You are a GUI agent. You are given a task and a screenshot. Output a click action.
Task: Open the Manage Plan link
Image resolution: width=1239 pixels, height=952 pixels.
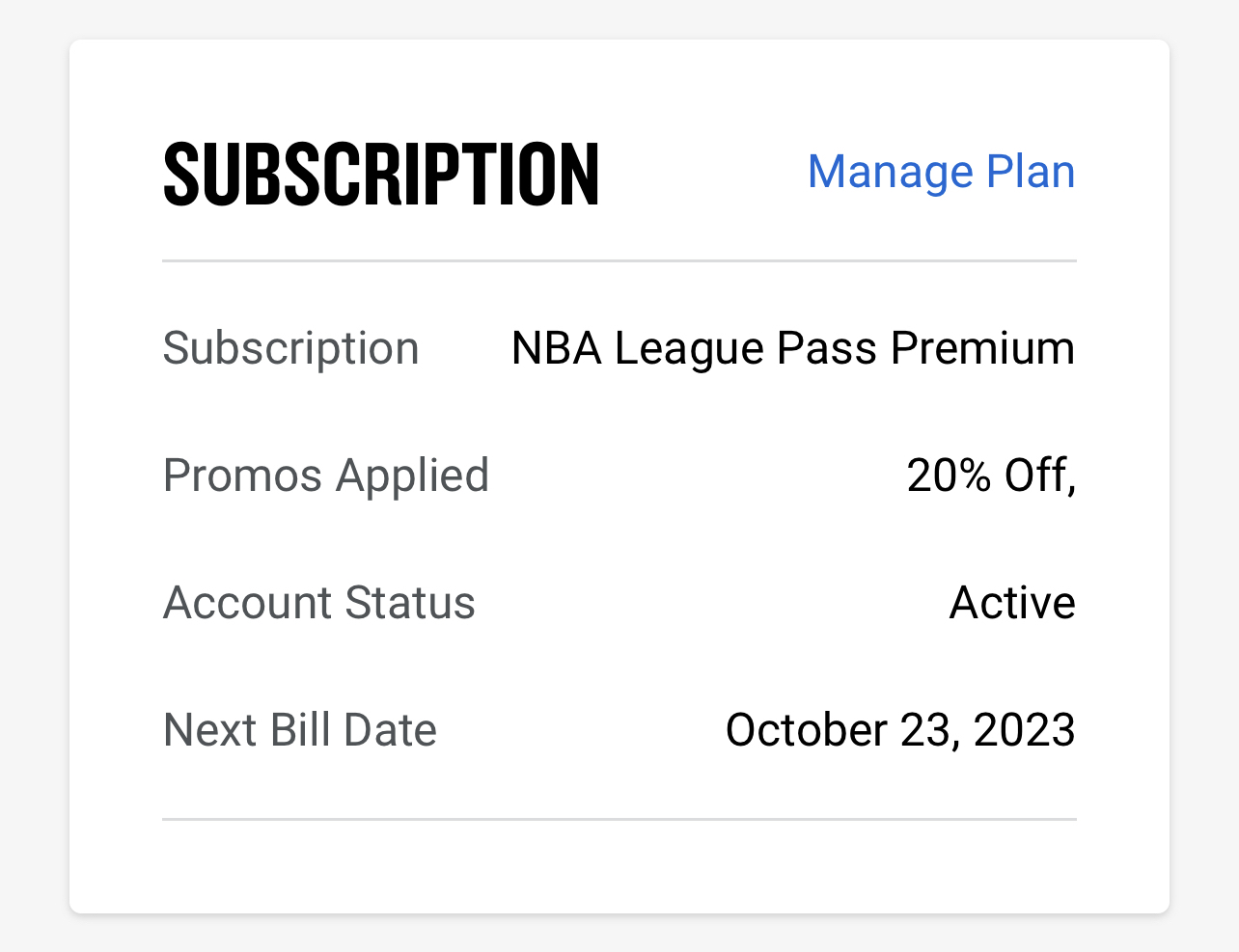click(941, 173)
